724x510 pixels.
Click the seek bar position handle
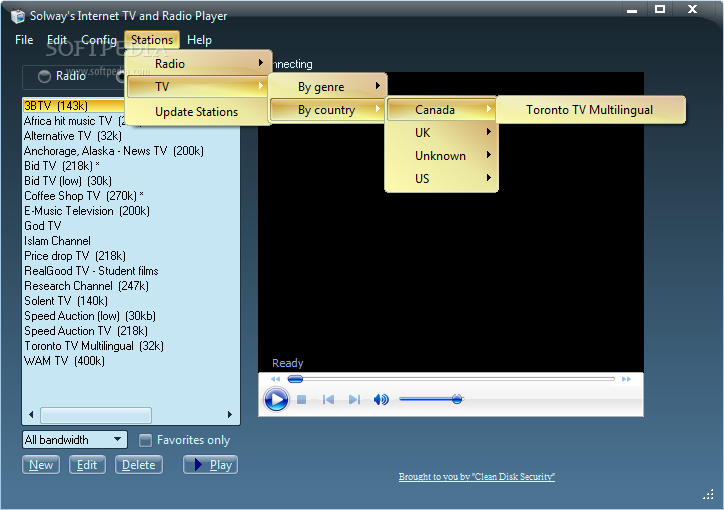pyautogui.click(x=295, y=379)
